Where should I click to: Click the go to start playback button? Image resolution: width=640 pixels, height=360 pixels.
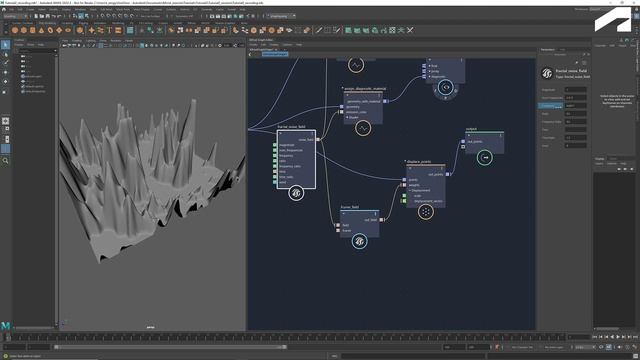point(595,336)
